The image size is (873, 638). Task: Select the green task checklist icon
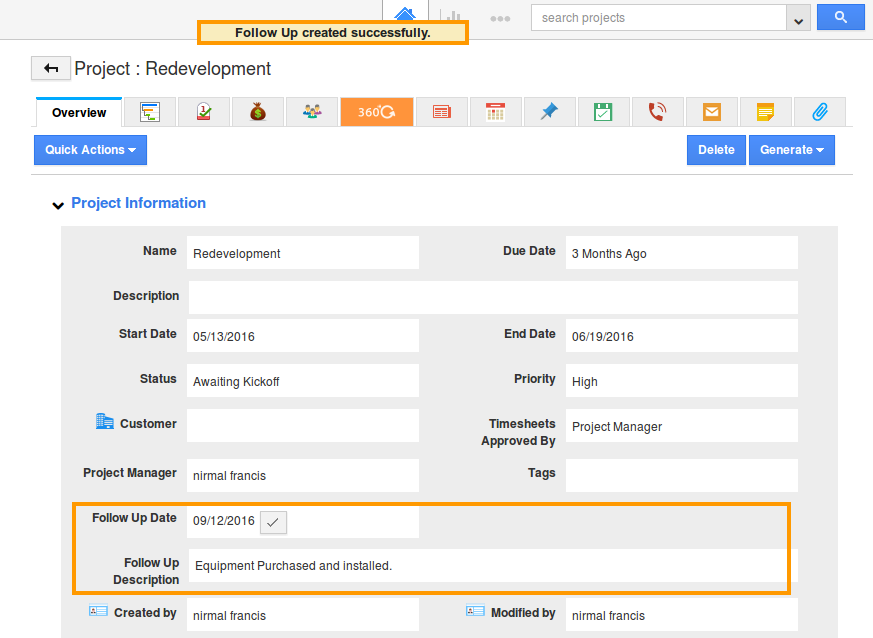click(x=602, y=112)
